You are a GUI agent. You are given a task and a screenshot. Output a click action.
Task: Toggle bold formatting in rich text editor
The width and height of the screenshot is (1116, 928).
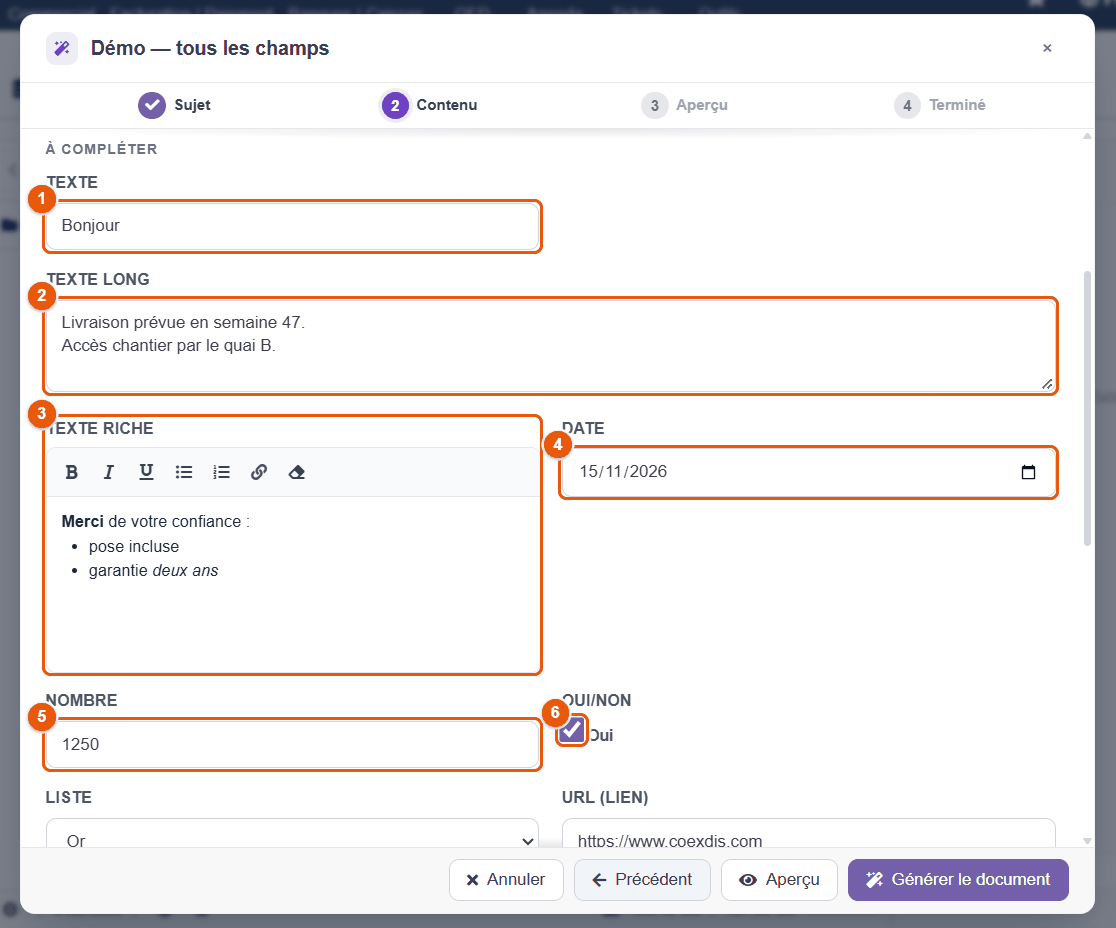[x=72, y=472]
